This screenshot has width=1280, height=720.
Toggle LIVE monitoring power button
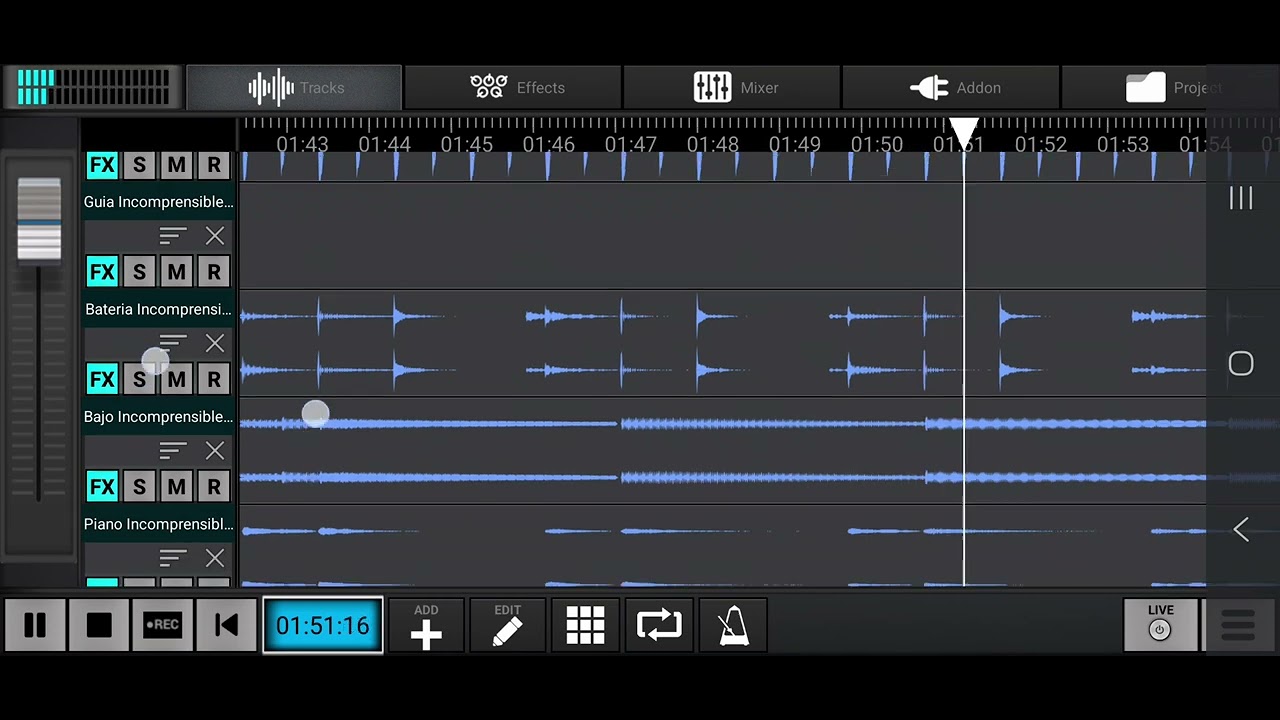[1160, 626]
